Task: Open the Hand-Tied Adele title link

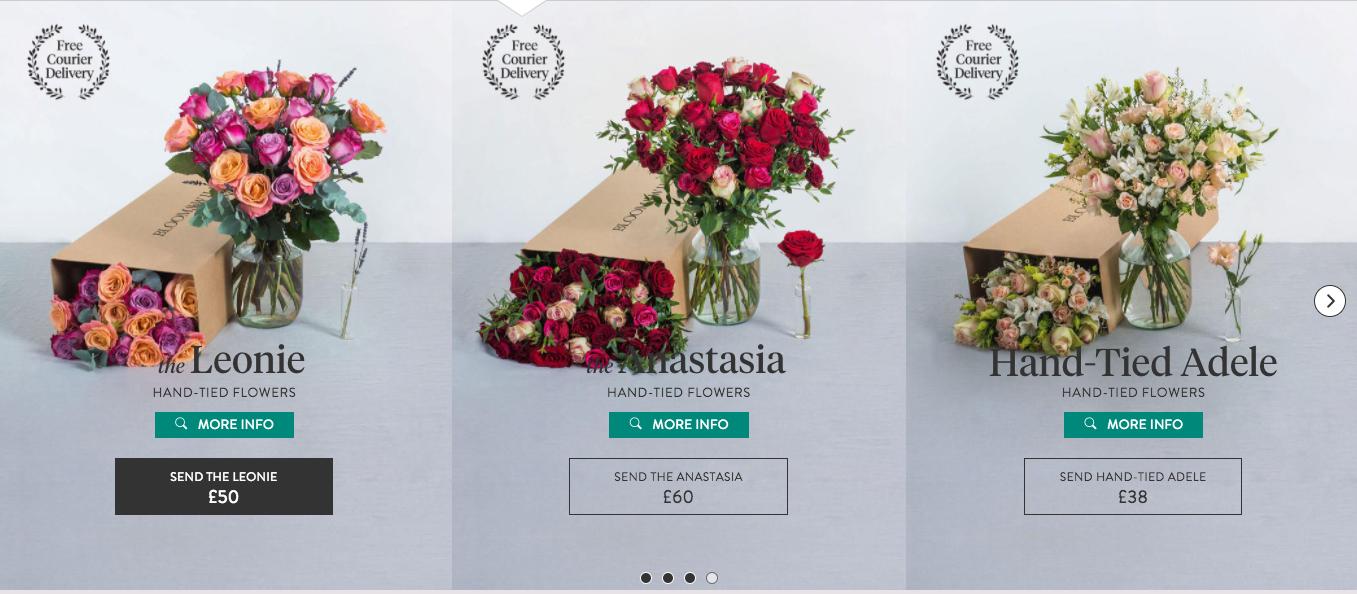Action: pyautogui.click(x=1133, y=362)
